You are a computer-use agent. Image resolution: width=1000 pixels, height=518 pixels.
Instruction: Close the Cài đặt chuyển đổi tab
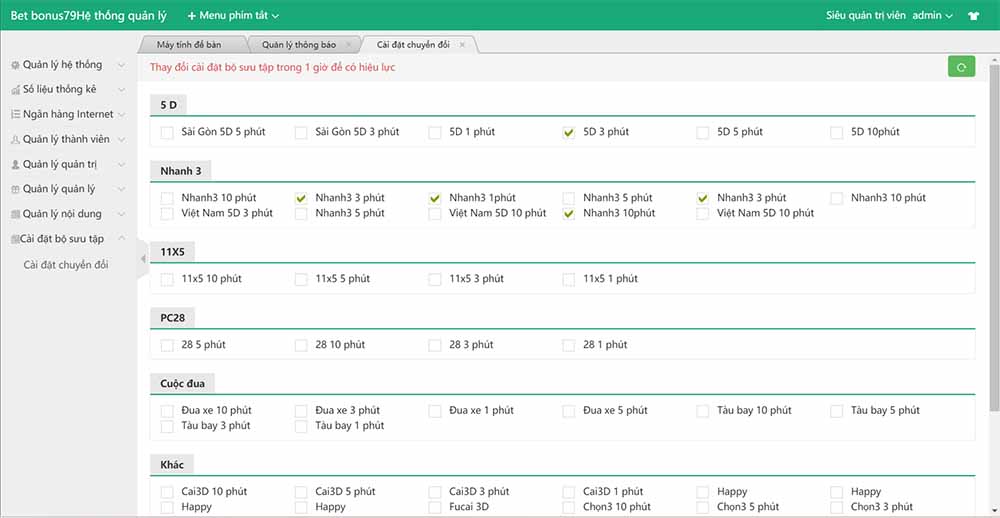pos(462,45)
